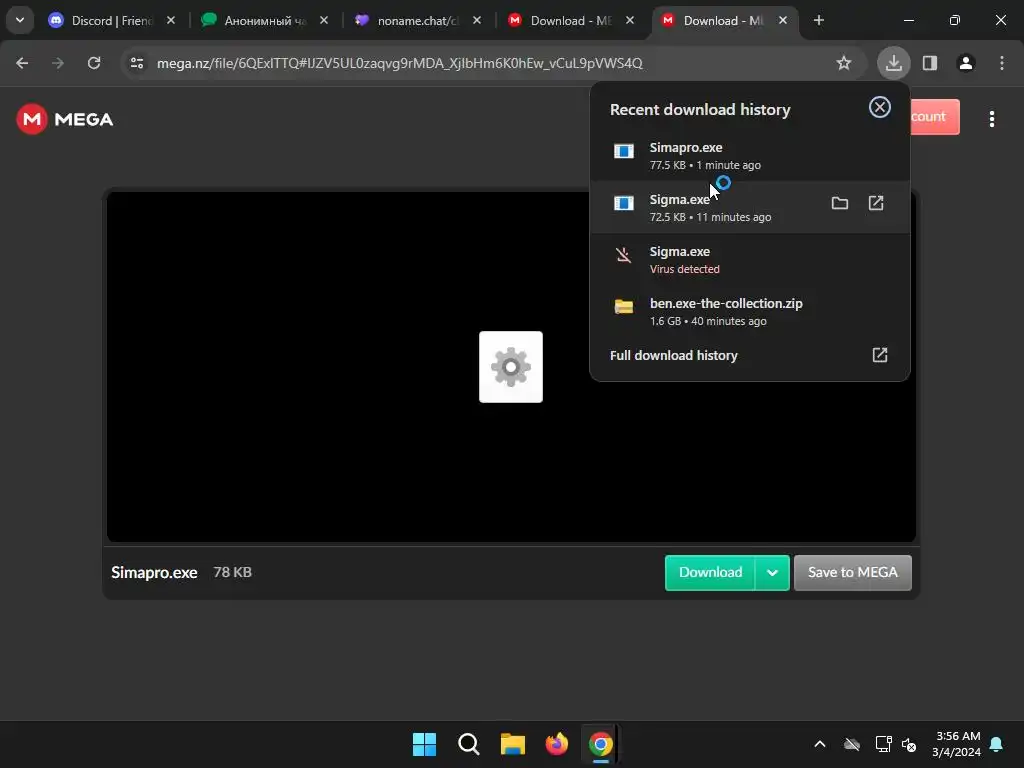Open the Chrome profile avatar icon
Image resolution: width=1024 pixels, height=768 pixels.
click(x=966, y=63)
